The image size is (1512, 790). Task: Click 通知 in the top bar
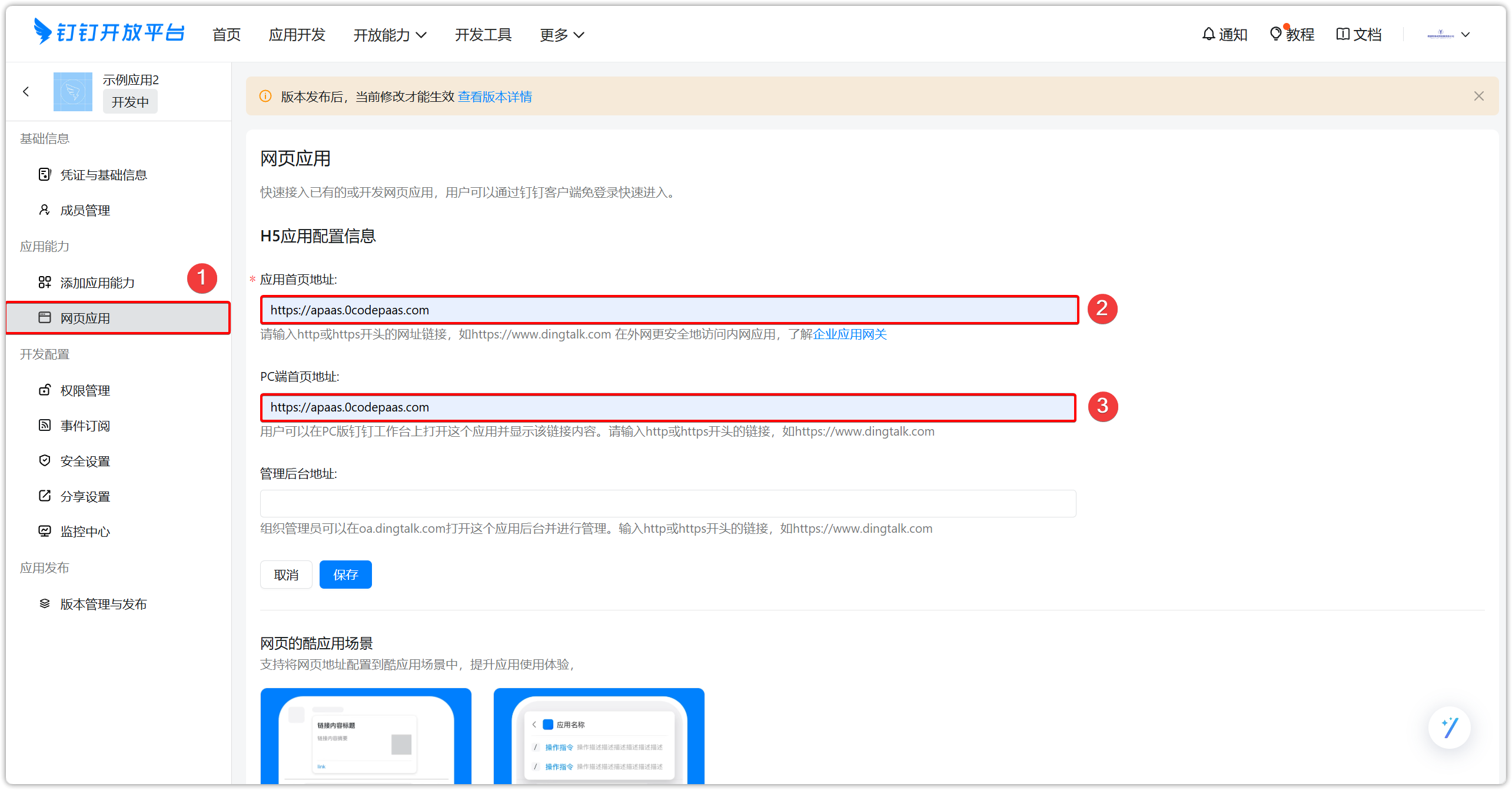tap(1233, 35)
